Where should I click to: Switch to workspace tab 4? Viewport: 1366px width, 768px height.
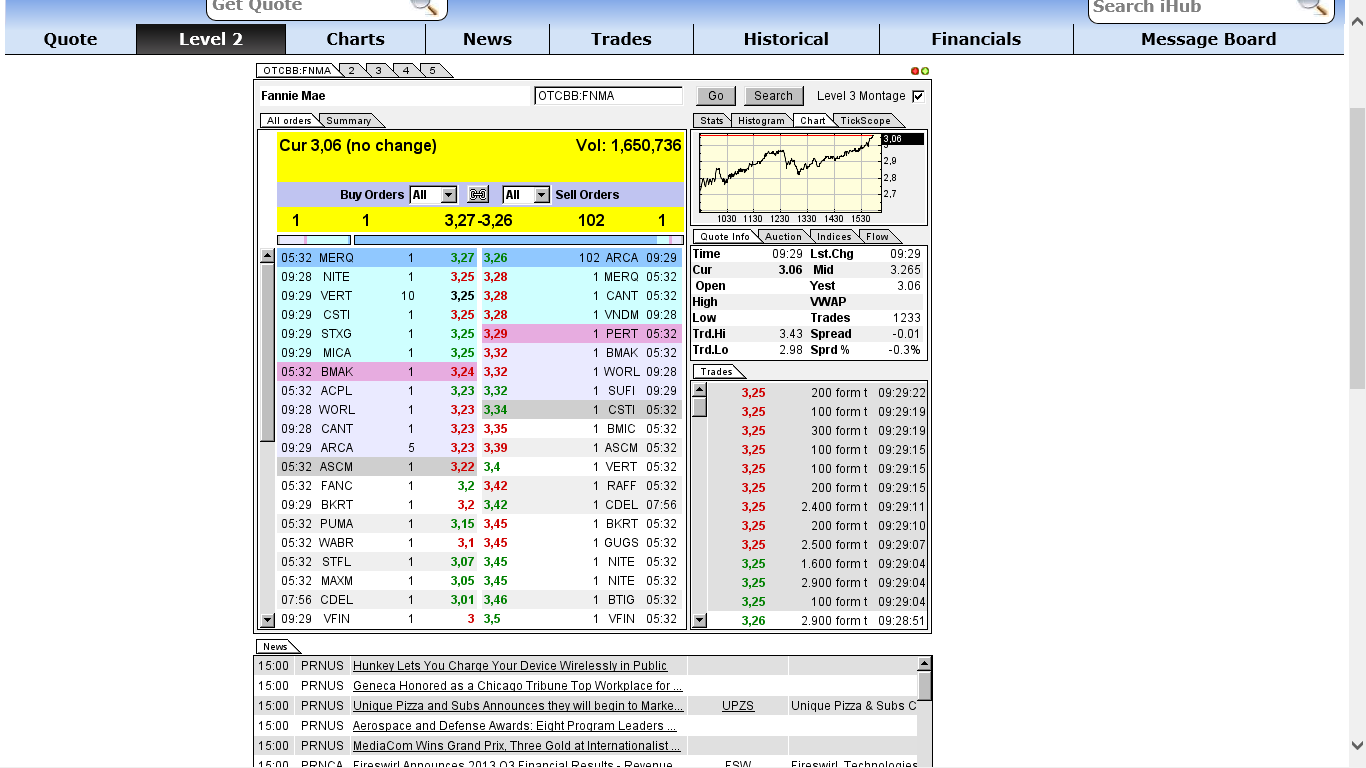tap(406, 70)
